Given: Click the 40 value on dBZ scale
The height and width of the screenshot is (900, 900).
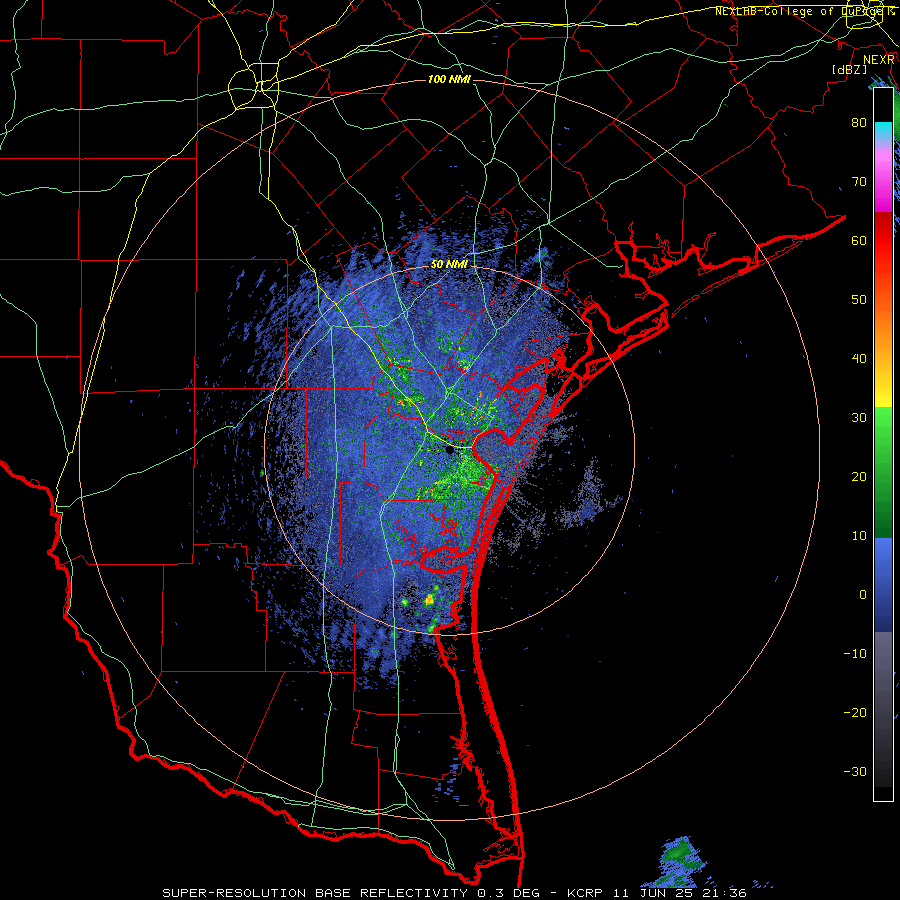Looking at the screenshot, I should click(859, 359).
